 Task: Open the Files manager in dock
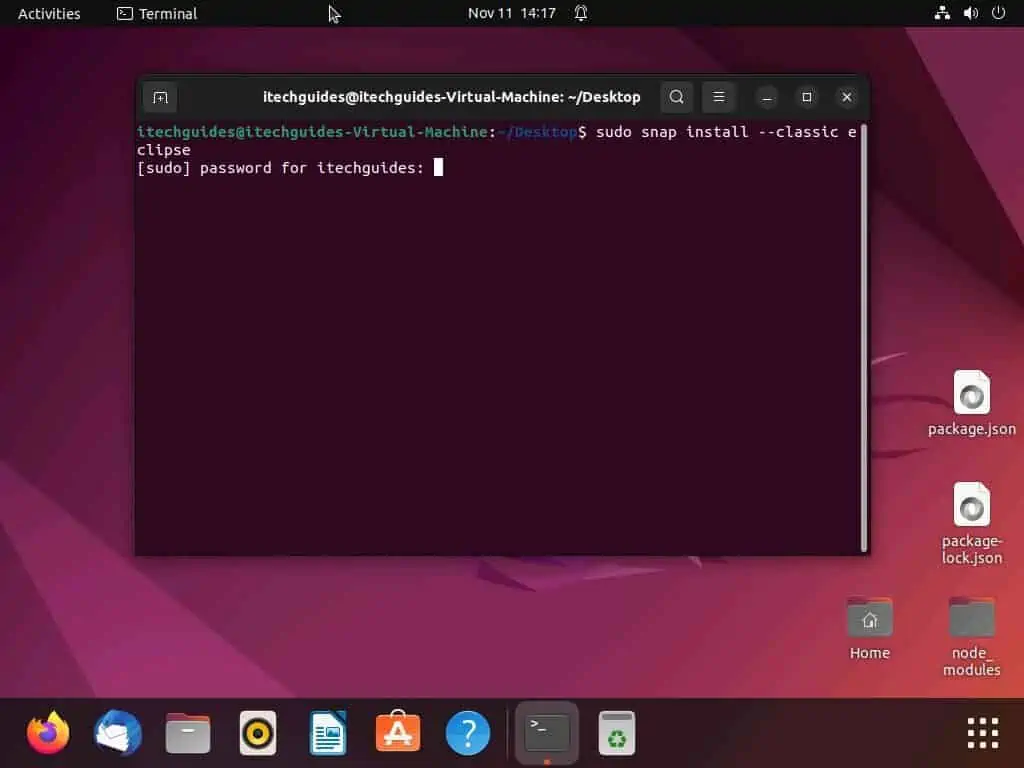click(x=188, y=733)
